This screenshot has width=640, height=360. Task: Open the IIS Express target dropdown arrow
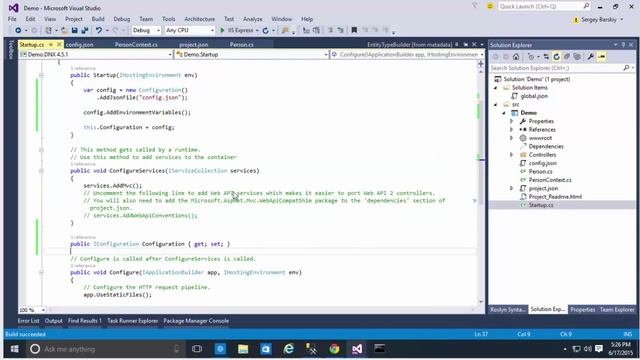click(257, 31)
